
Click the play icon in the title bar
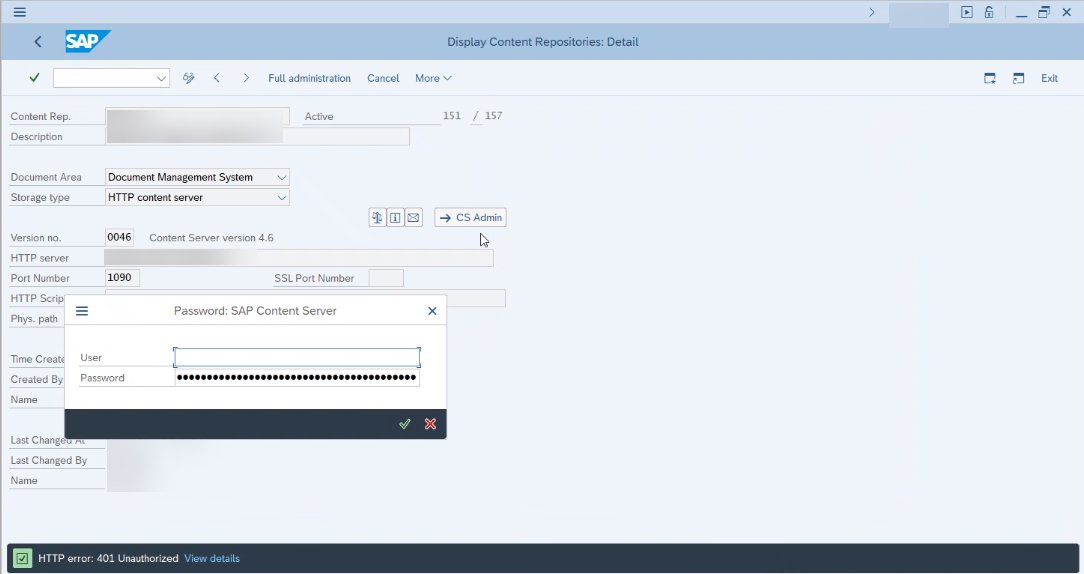coord(966,12)
